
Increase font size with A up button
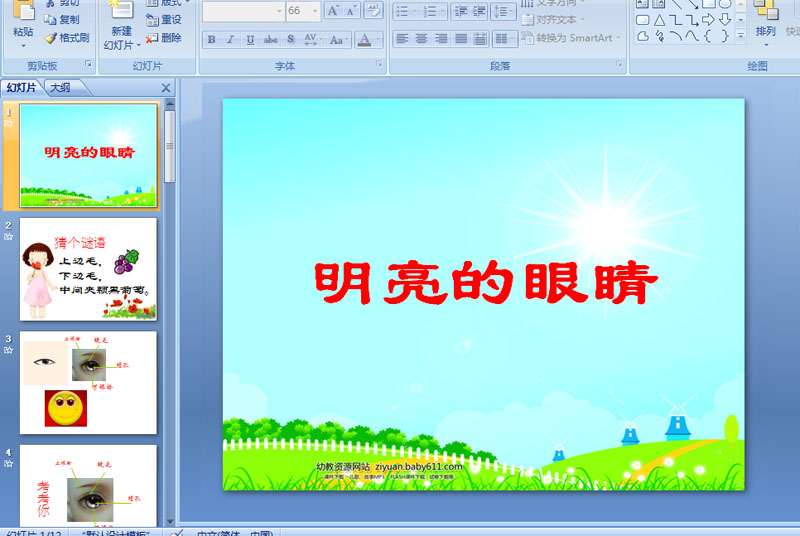333,11
